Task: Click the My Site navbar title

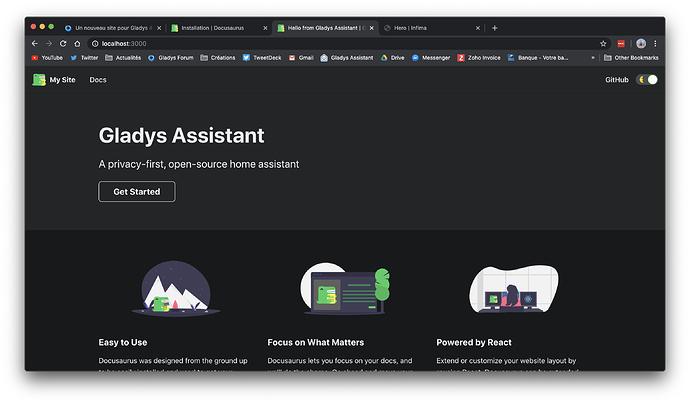Action: coord(62,80)
